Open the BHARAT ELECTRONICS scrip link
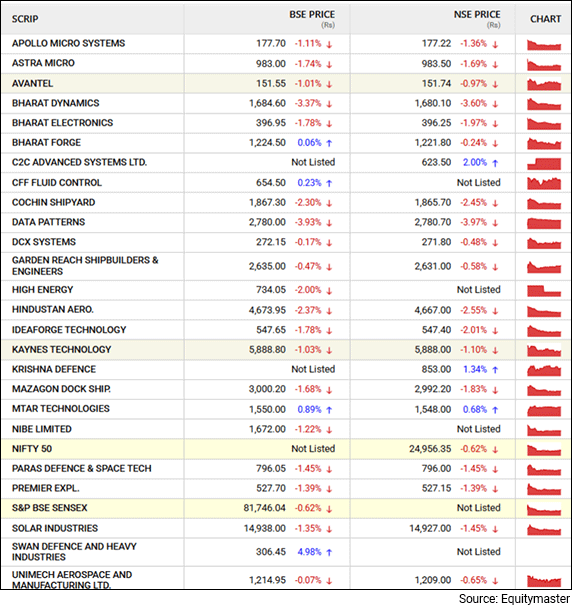Image resolution: width=572 pixels, height=610 pixels. (62, 123)
